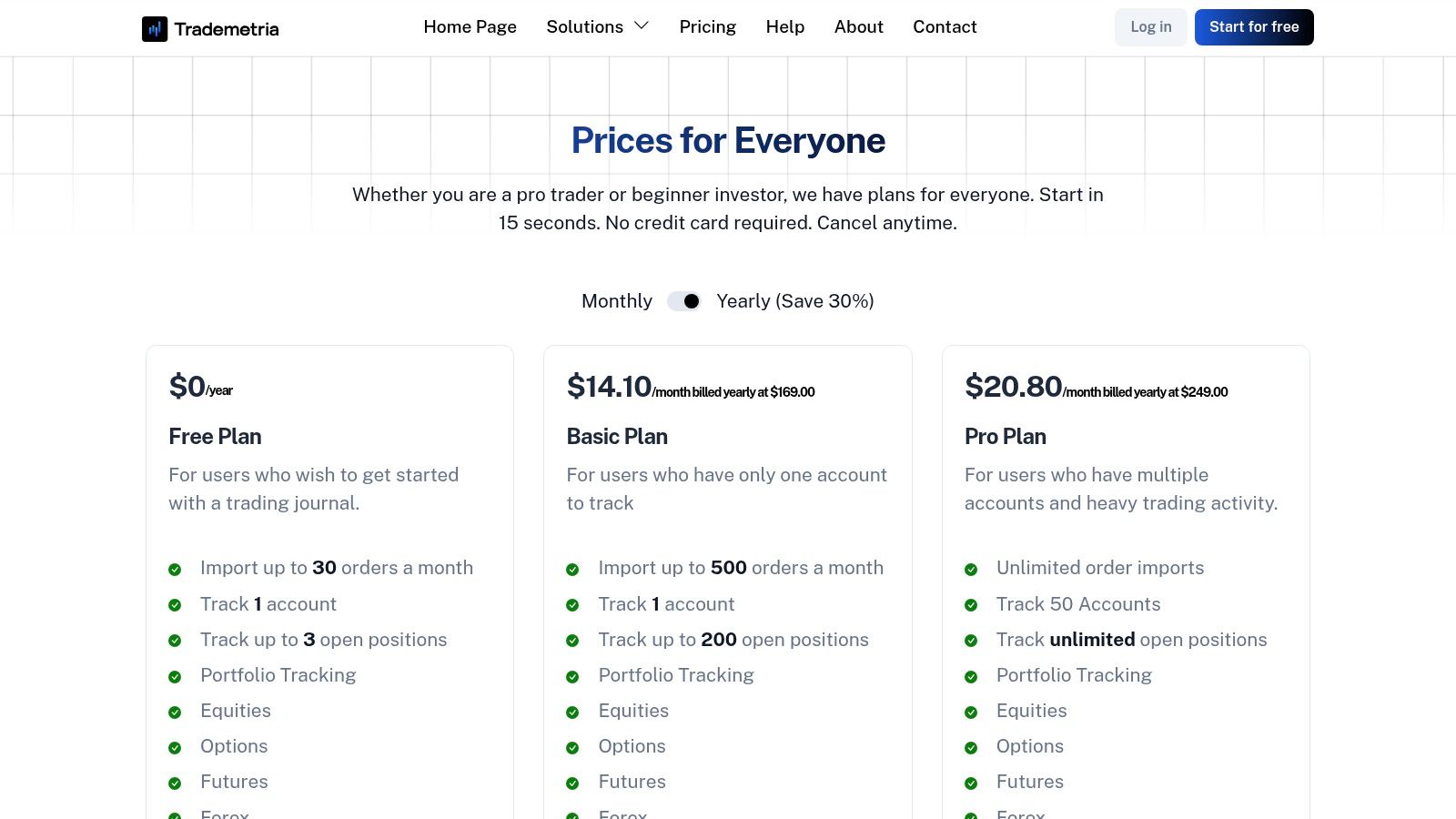1456x819 pixels.
Task: Select the checkmark next to Track 1 account
Action: click(175, 604)
